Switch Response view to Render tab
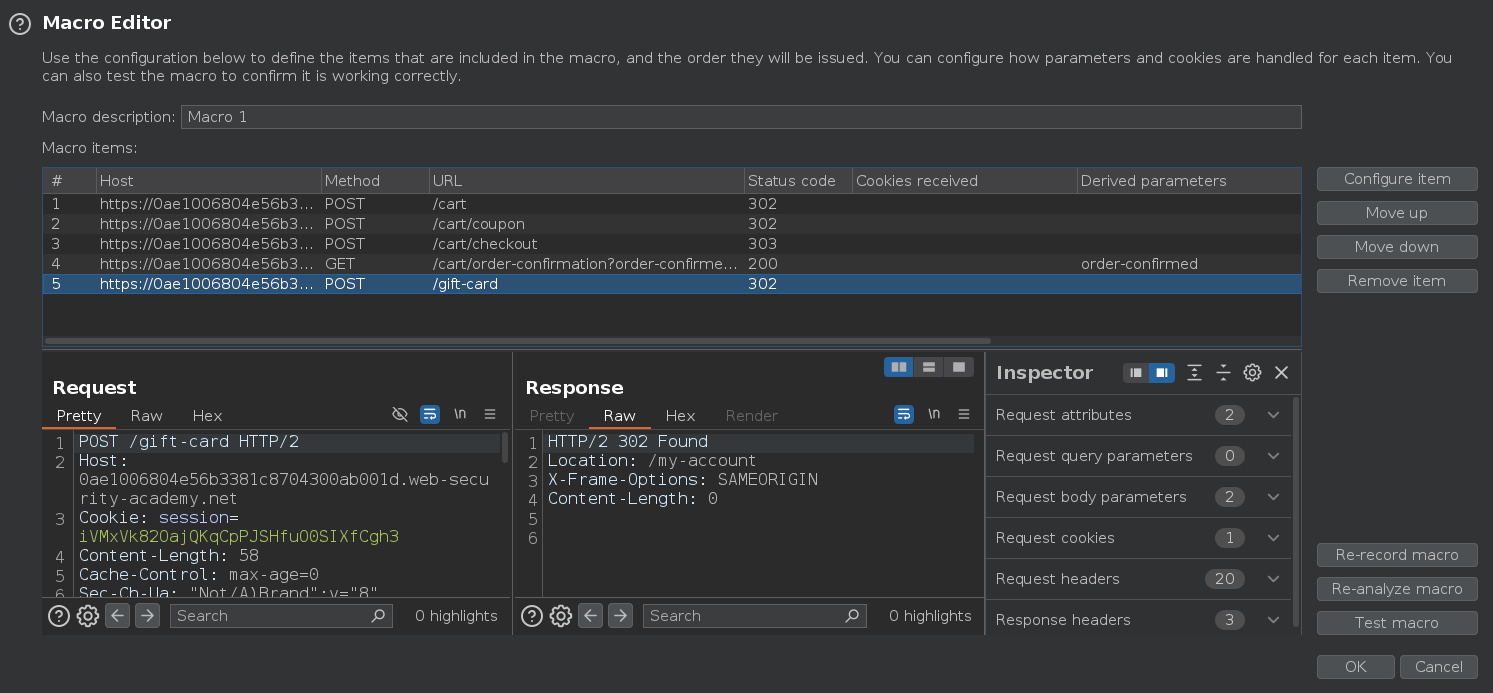The width and height of the screenshot is (1493, 693). coord(751,416)
